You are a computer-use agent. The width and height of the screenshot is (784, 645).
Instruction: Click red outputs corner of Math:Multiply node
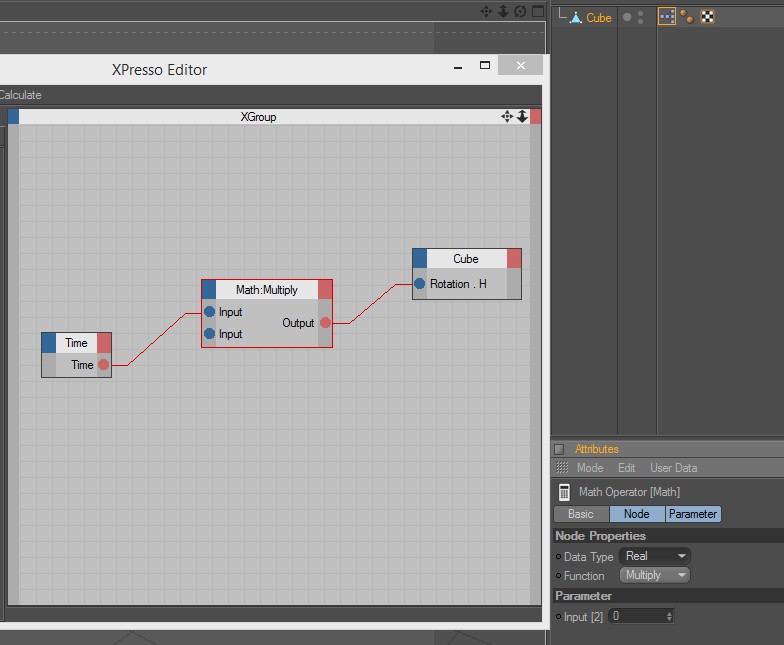tap(325, 290)
